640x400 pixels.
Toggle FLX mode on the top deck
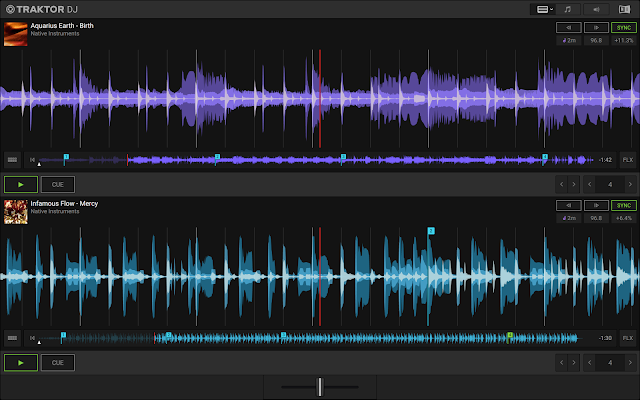pos(627,160)
